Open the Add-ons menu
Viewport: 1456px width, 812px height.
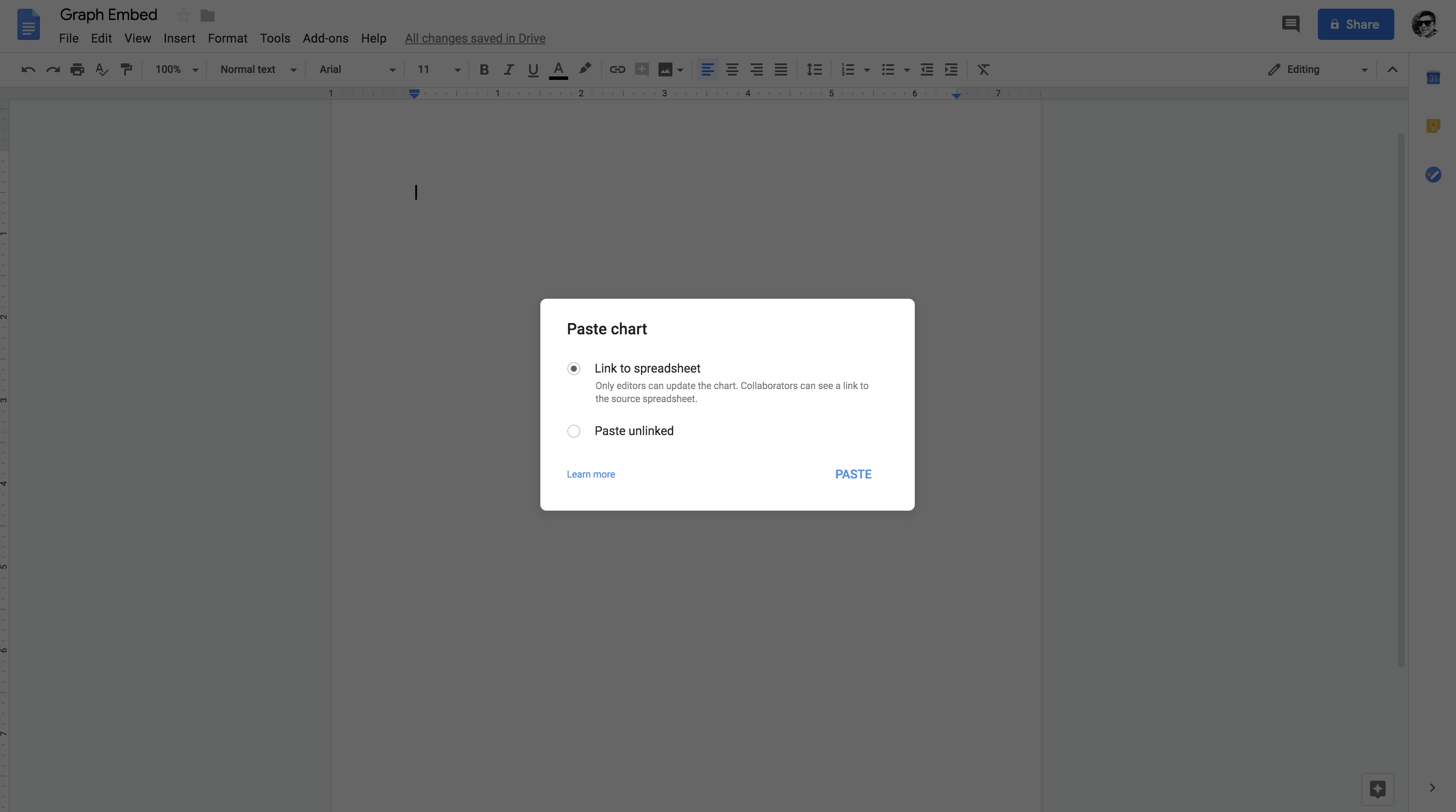point(326,38)
